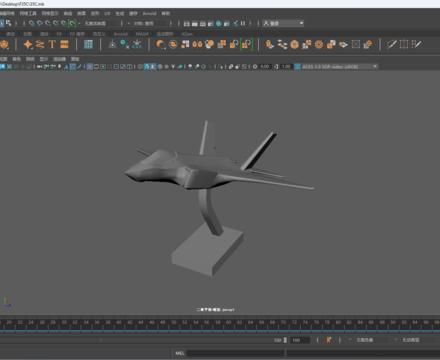
Task: Open the Hypershade round blue icon
Action: coord(218,24)
